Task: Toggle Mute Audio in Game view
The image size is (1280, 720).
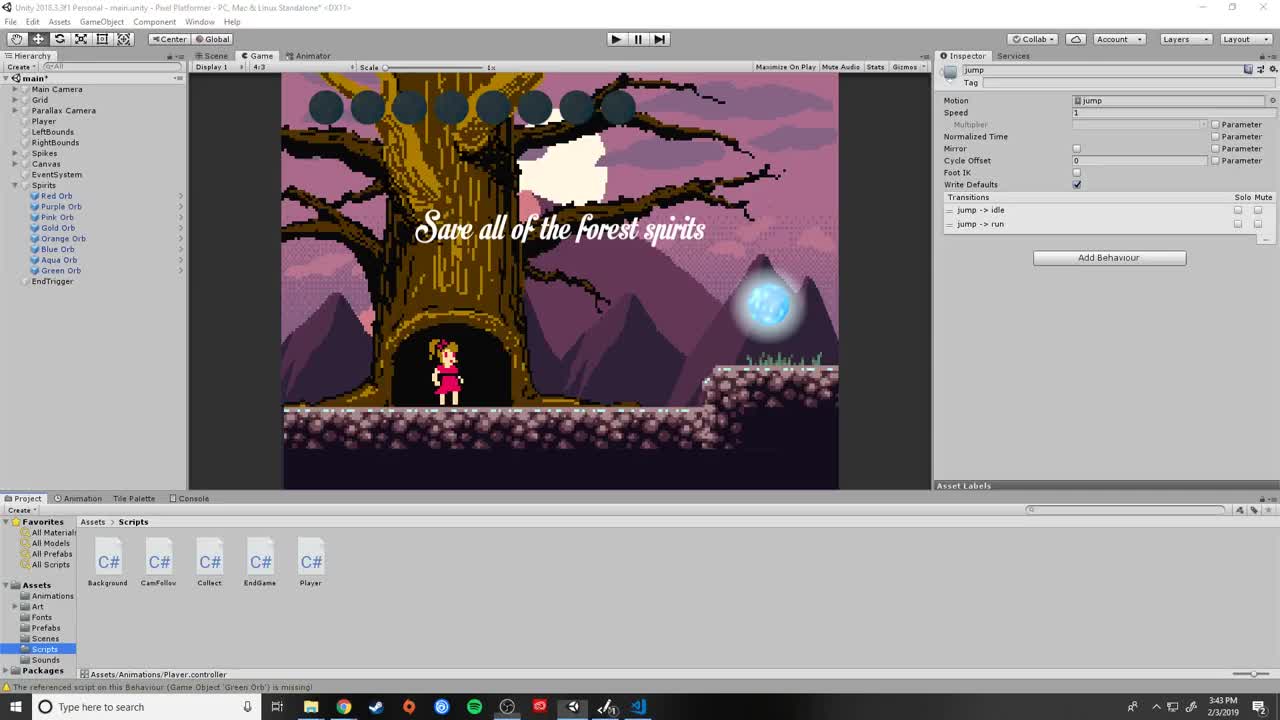Action: tap(841, 67)
